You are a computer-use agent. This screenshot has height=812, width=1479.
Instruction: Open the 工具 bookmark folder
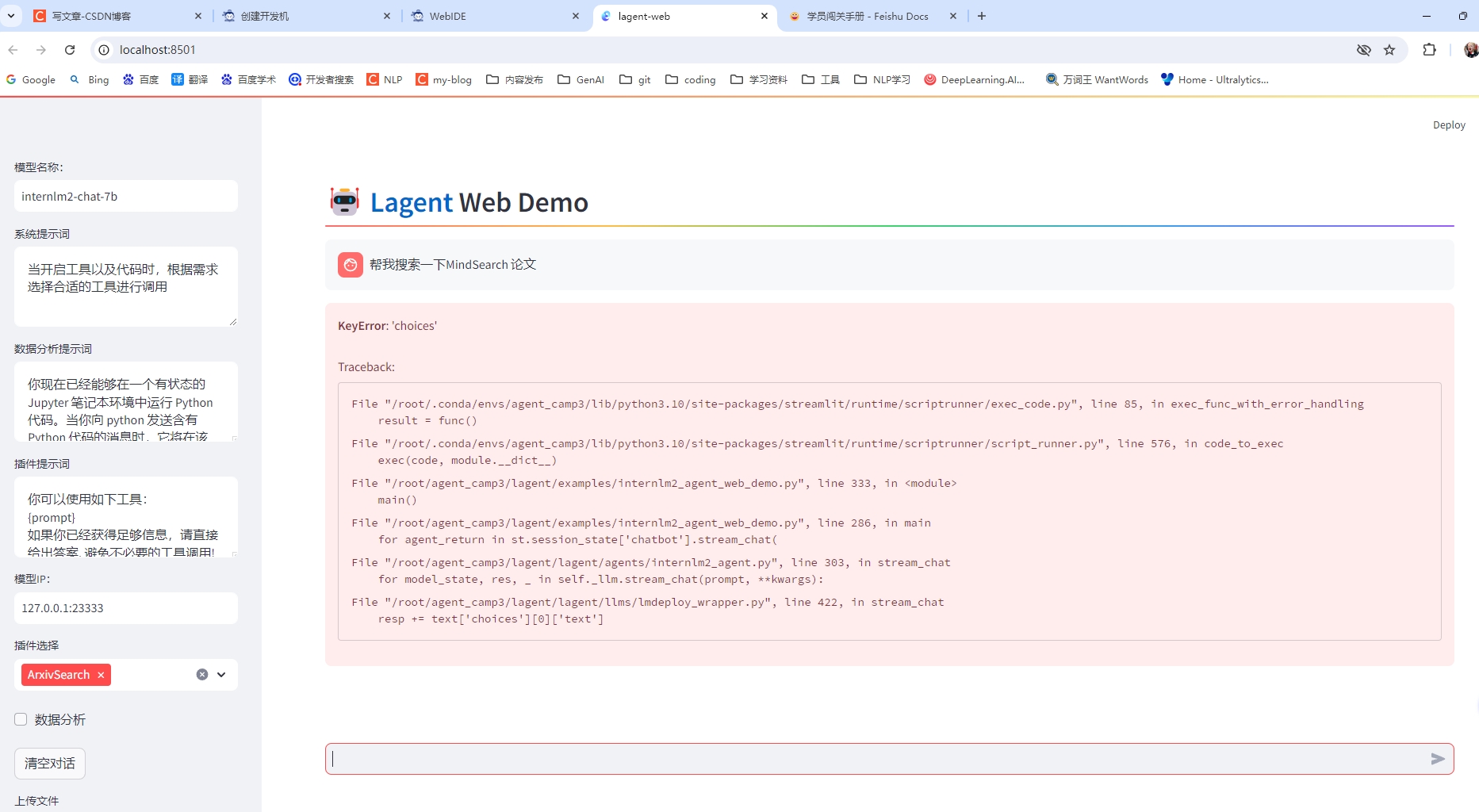pos(821,79)
